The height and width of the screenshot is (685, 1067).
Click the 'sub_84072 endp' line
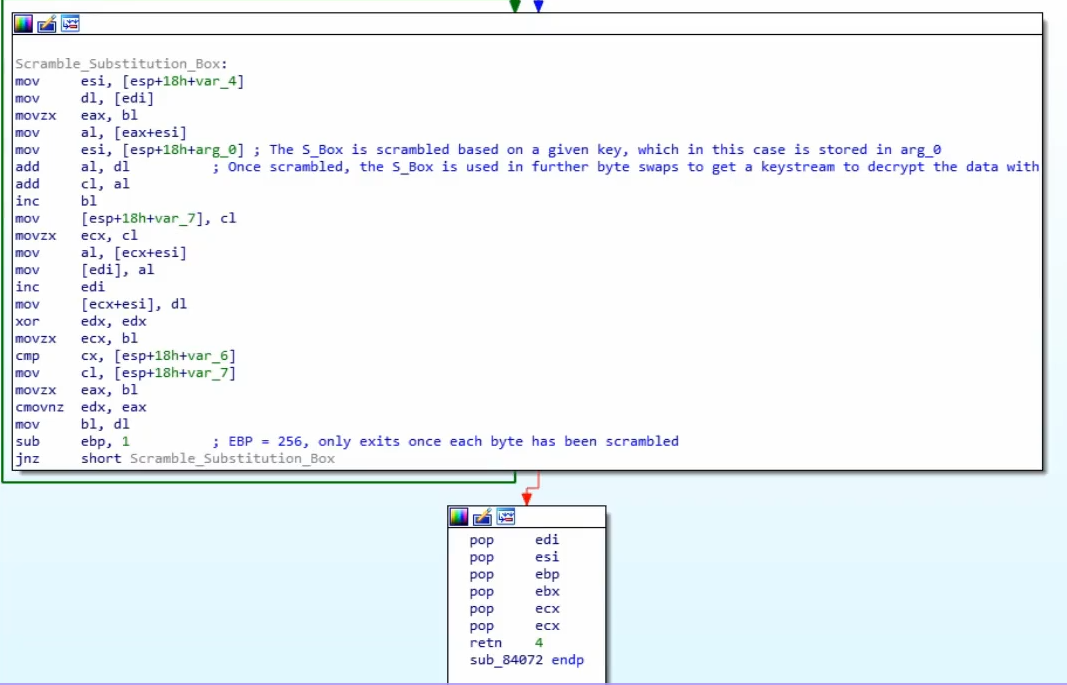[527, 660]
